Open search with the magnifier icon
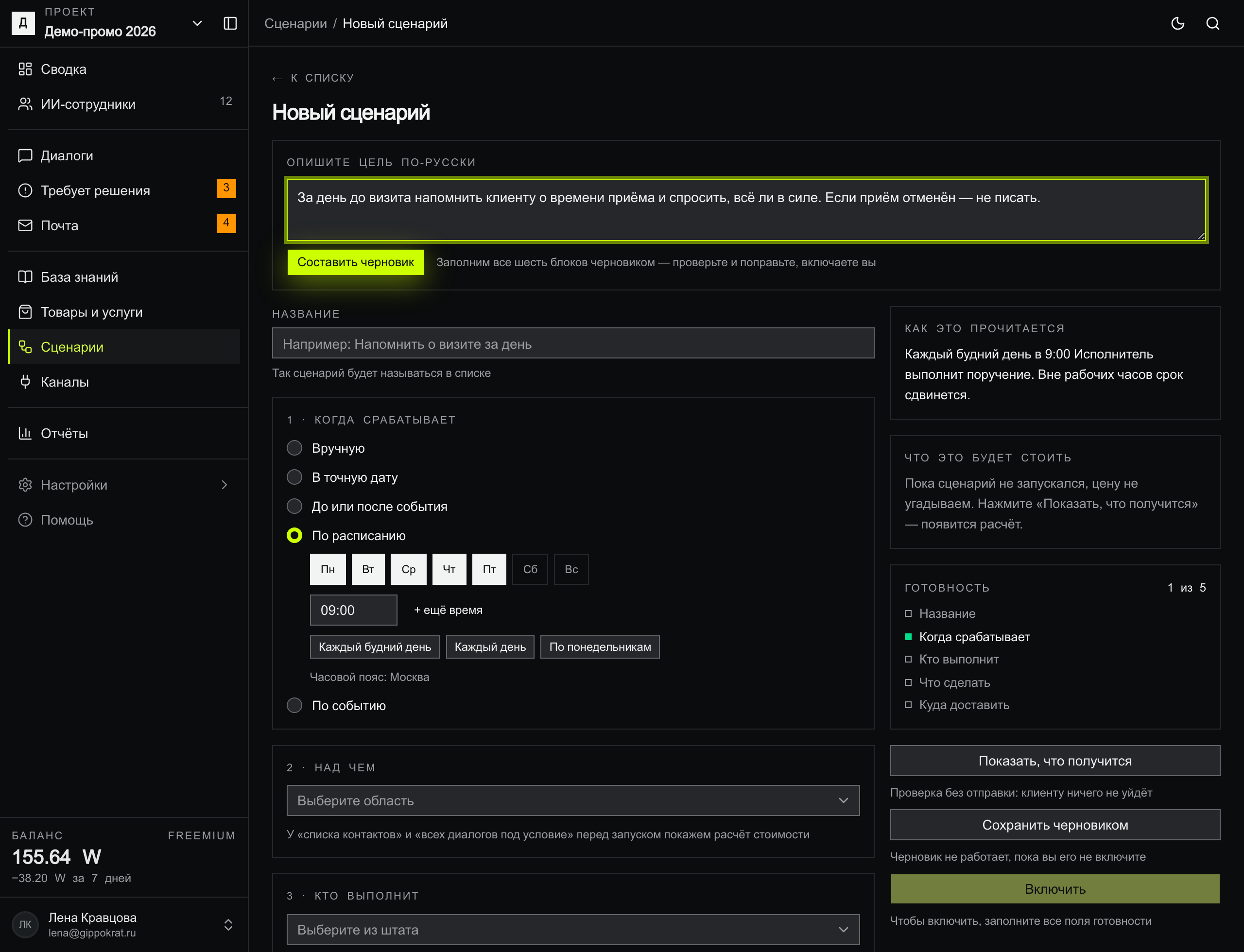Viewport: 1244px width, 952px height. tap(1212, 23)
